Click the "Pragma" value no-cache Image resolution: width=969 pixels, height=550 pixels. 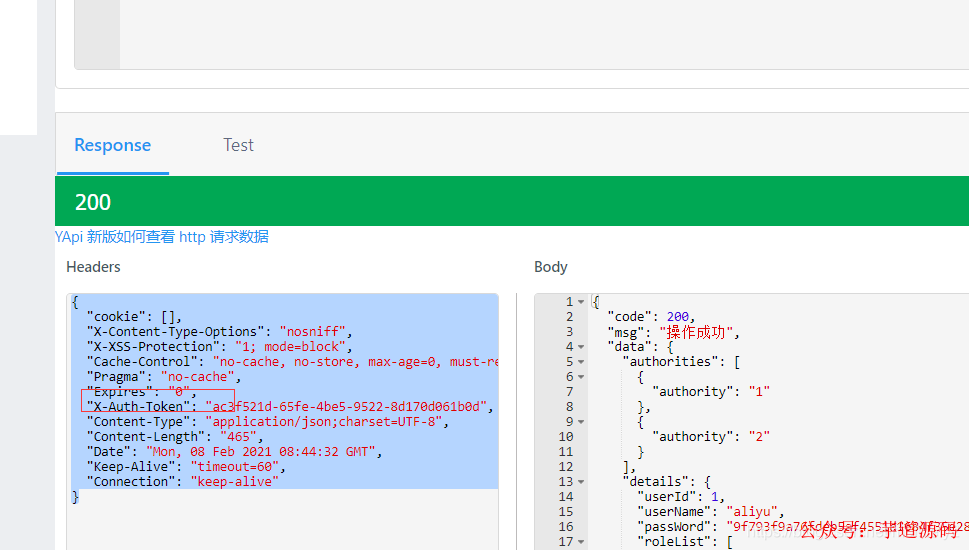point(198,376)
